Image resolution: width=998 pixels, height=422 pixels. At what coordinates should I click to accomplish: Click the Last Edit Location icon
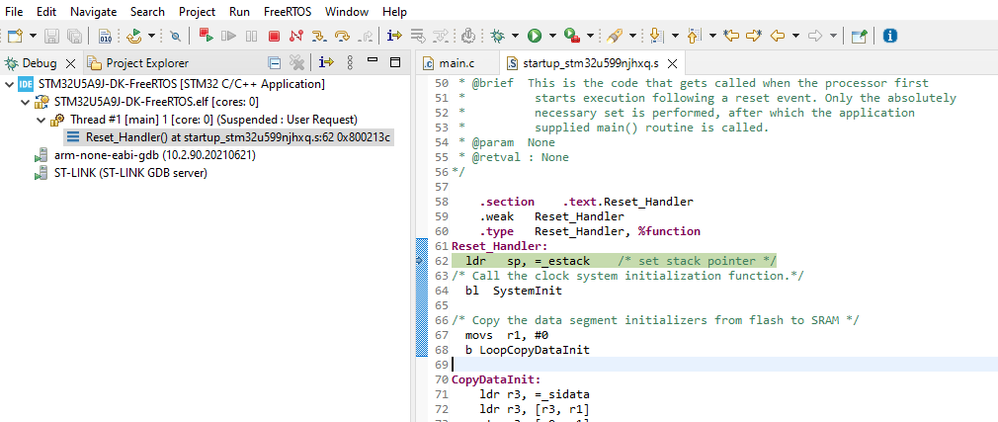tap(731, 36)
